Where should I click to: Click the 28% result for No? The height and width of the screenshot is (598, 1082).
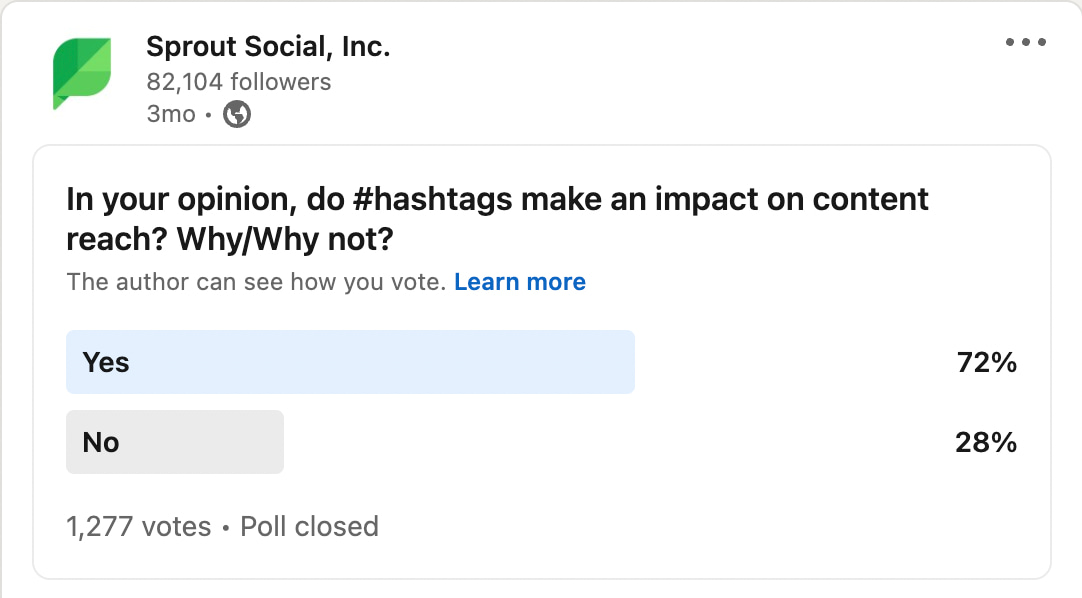coord(988,441)
